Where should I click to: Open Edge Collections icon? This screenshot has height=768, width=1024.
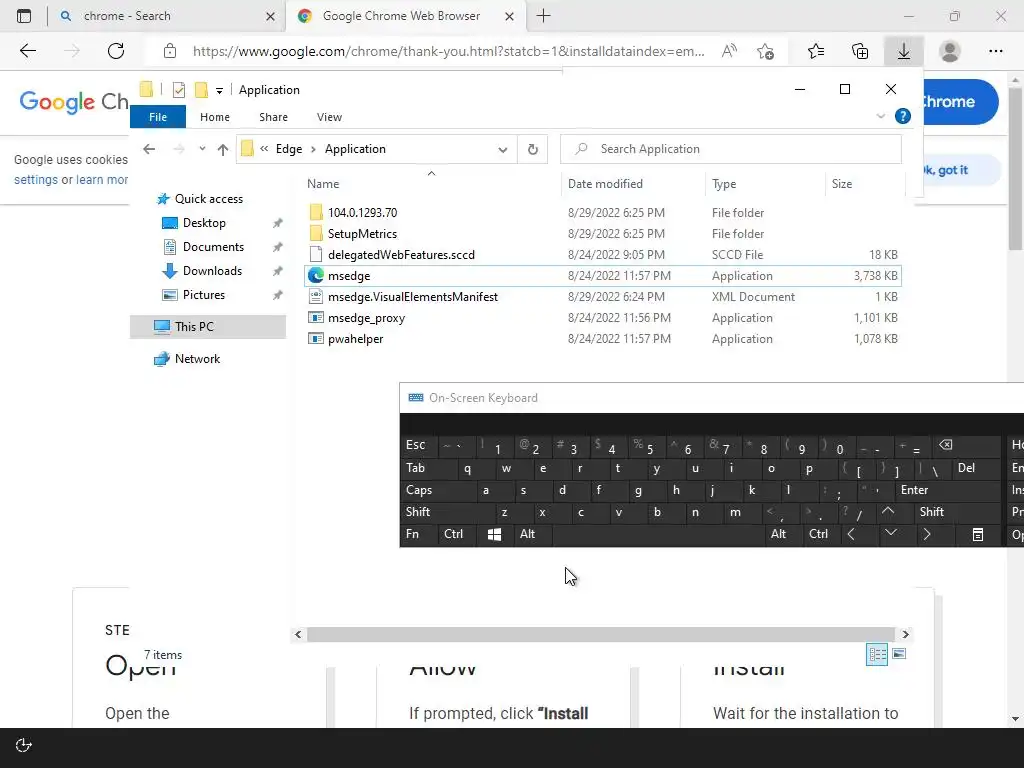click(x=860, y=51)
